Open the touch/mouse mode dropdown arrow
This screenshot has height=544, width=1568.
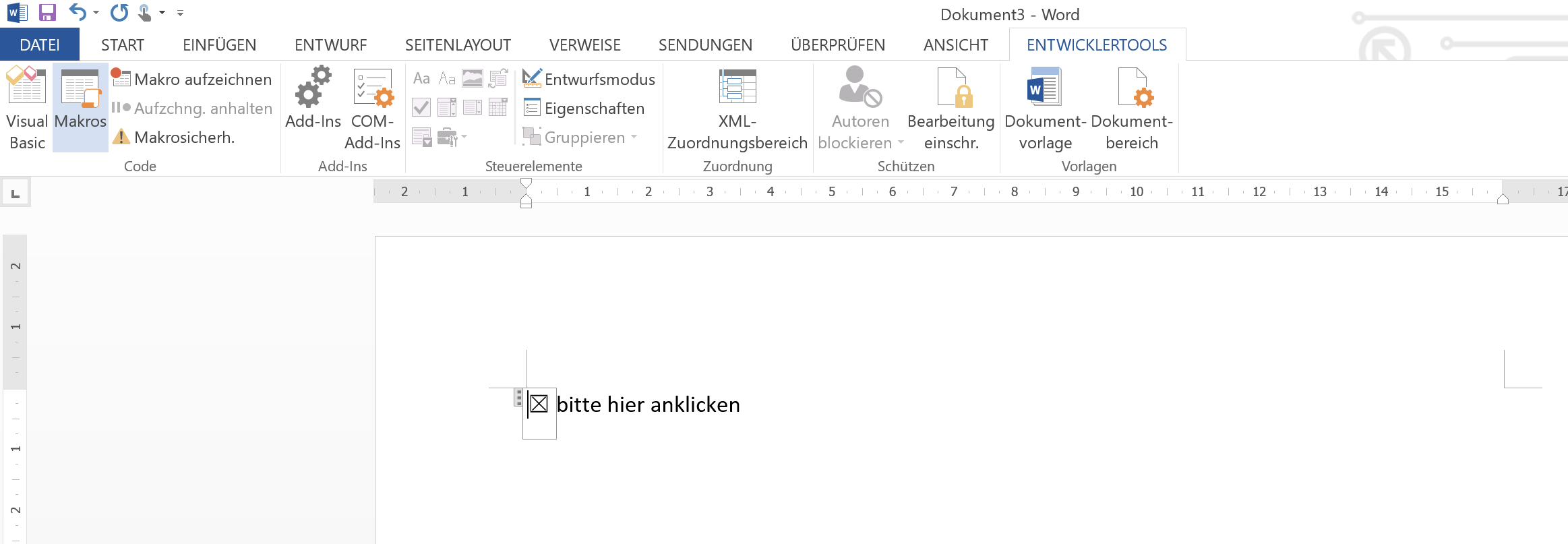[162, 13]
